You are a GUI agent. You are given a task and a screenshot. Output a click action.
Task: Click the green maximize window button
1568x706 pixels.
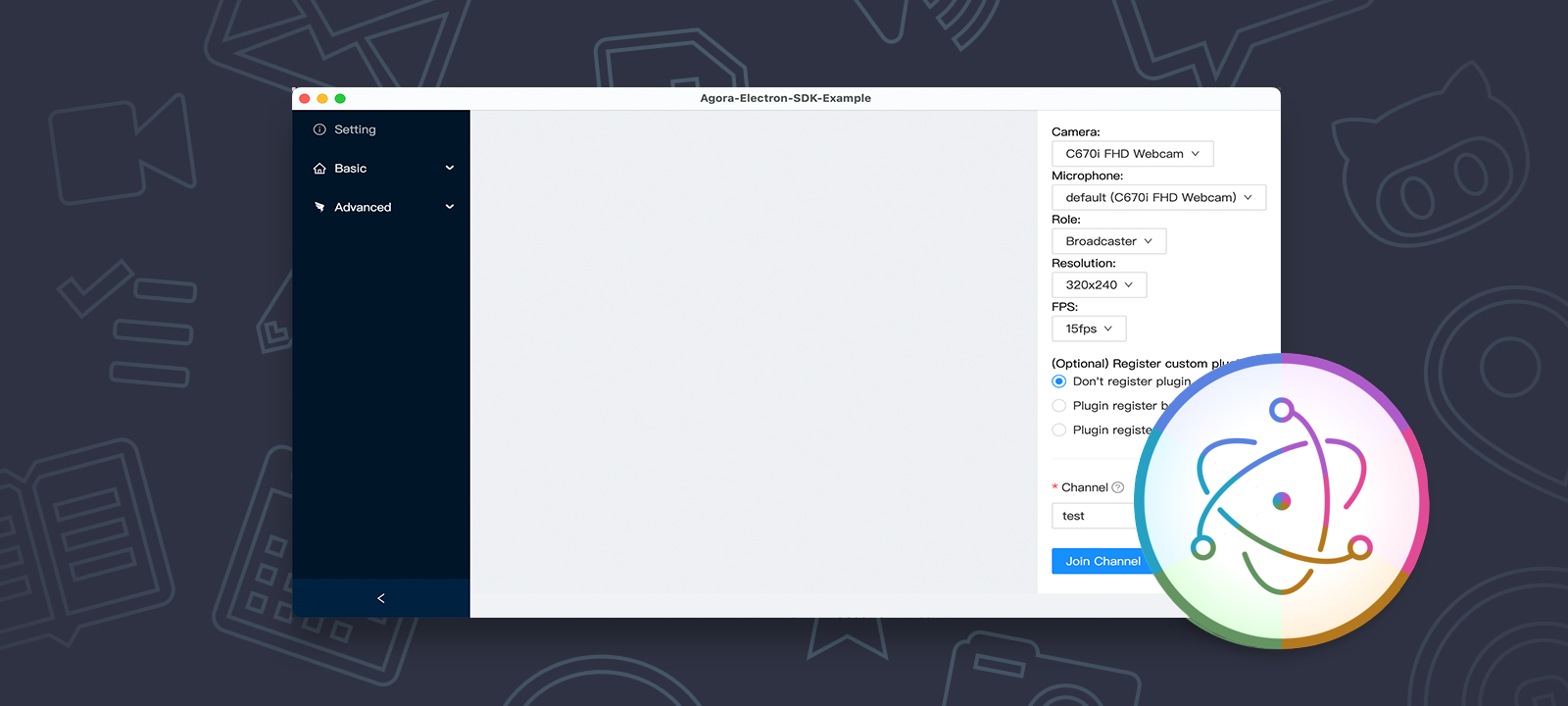point(340,98)
